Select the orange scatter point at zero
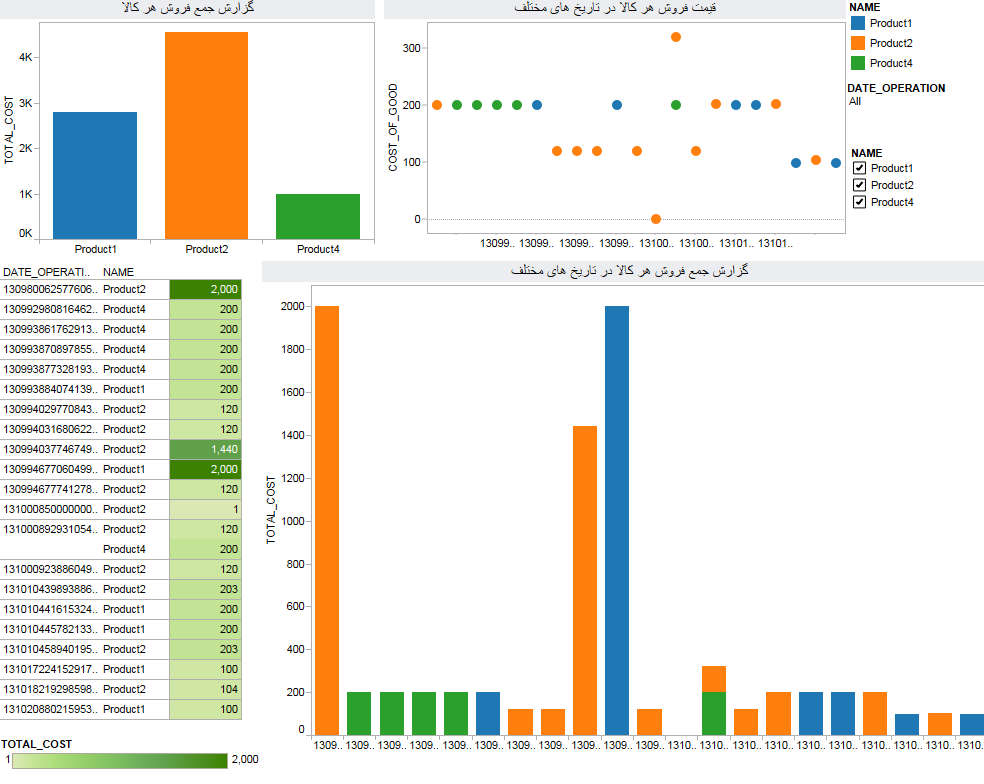Screen dimensions: 984x784 [x=656, y=219]
